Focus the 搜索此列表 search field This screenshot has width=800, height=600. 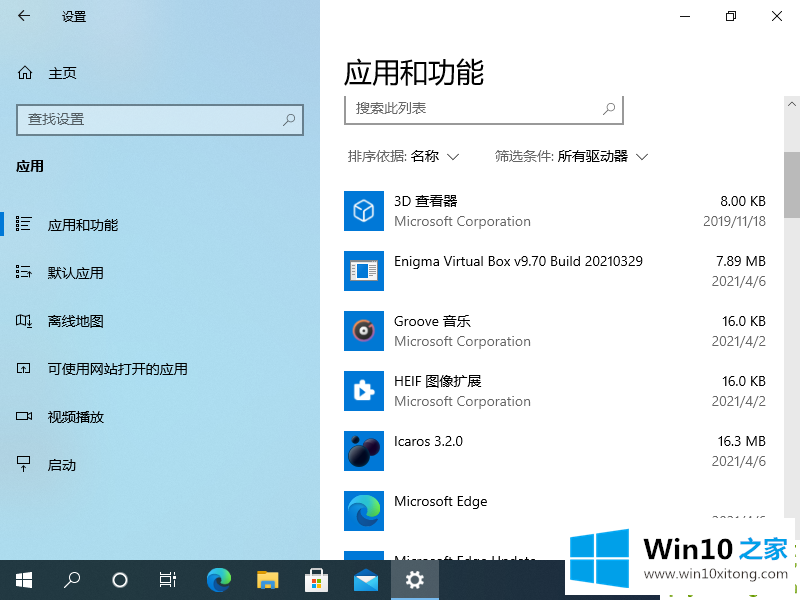click(x=484, y=109)
